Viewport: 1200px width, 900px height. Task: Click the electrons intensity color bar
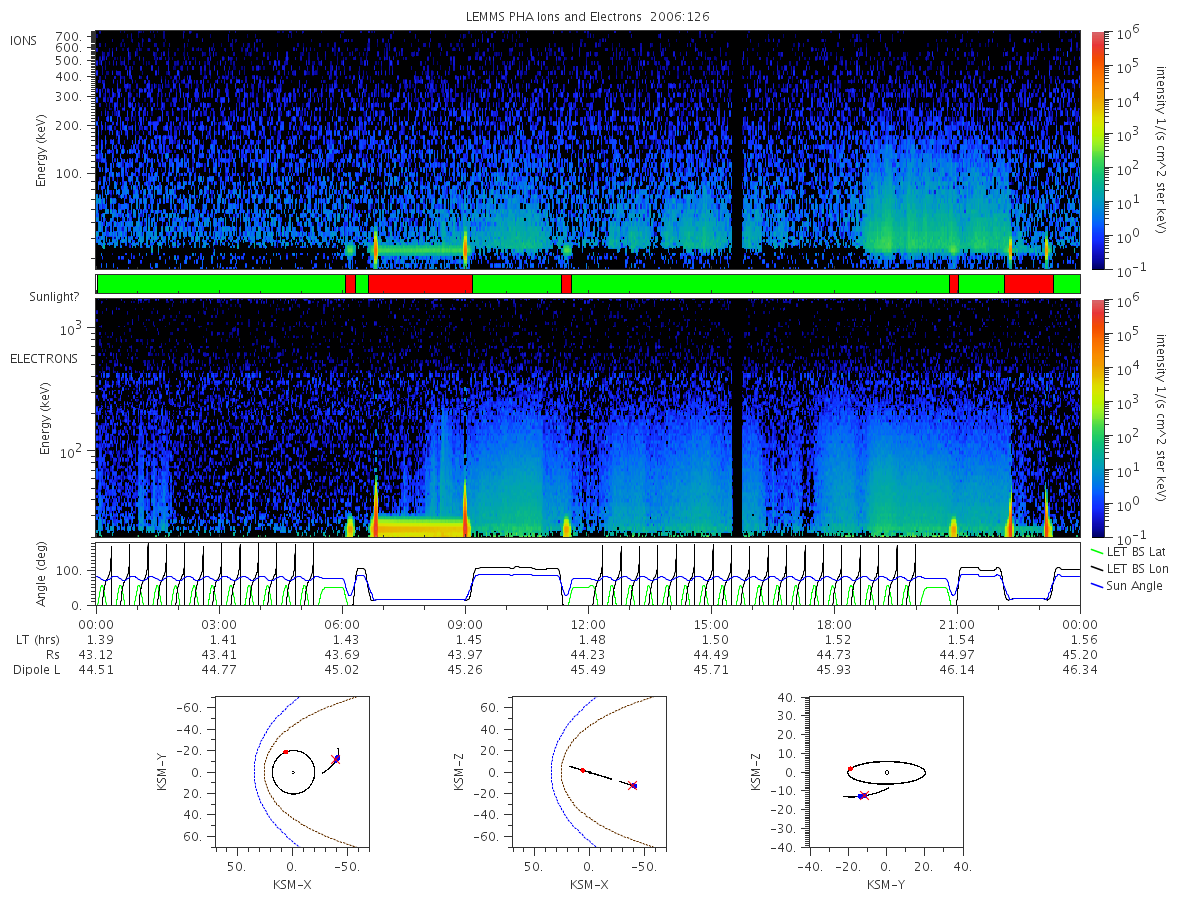[x=1097, y=417]
